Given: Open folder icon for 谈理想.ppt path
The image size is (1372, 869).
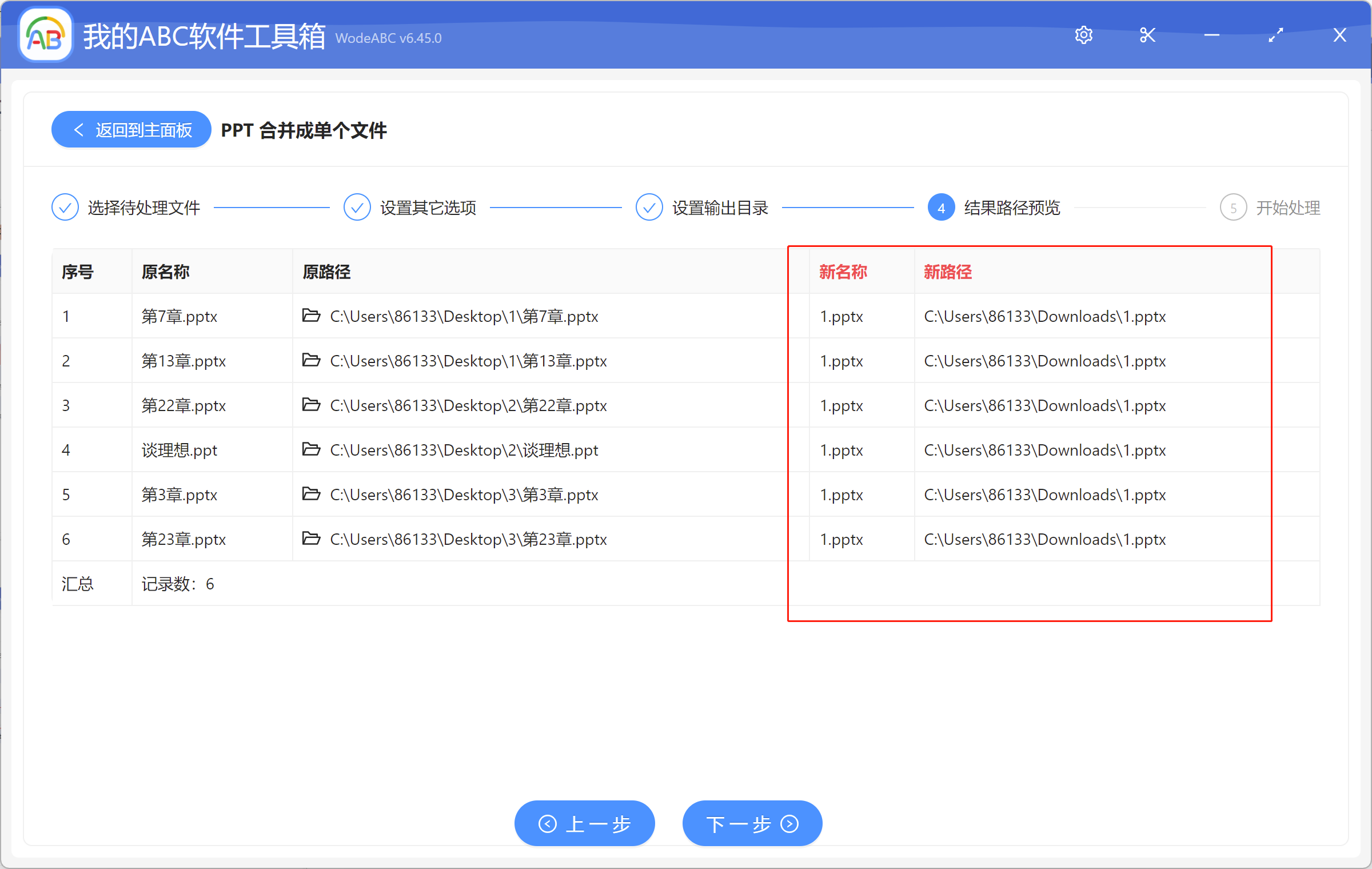Looking at the screenshot, I should (311, 449).
